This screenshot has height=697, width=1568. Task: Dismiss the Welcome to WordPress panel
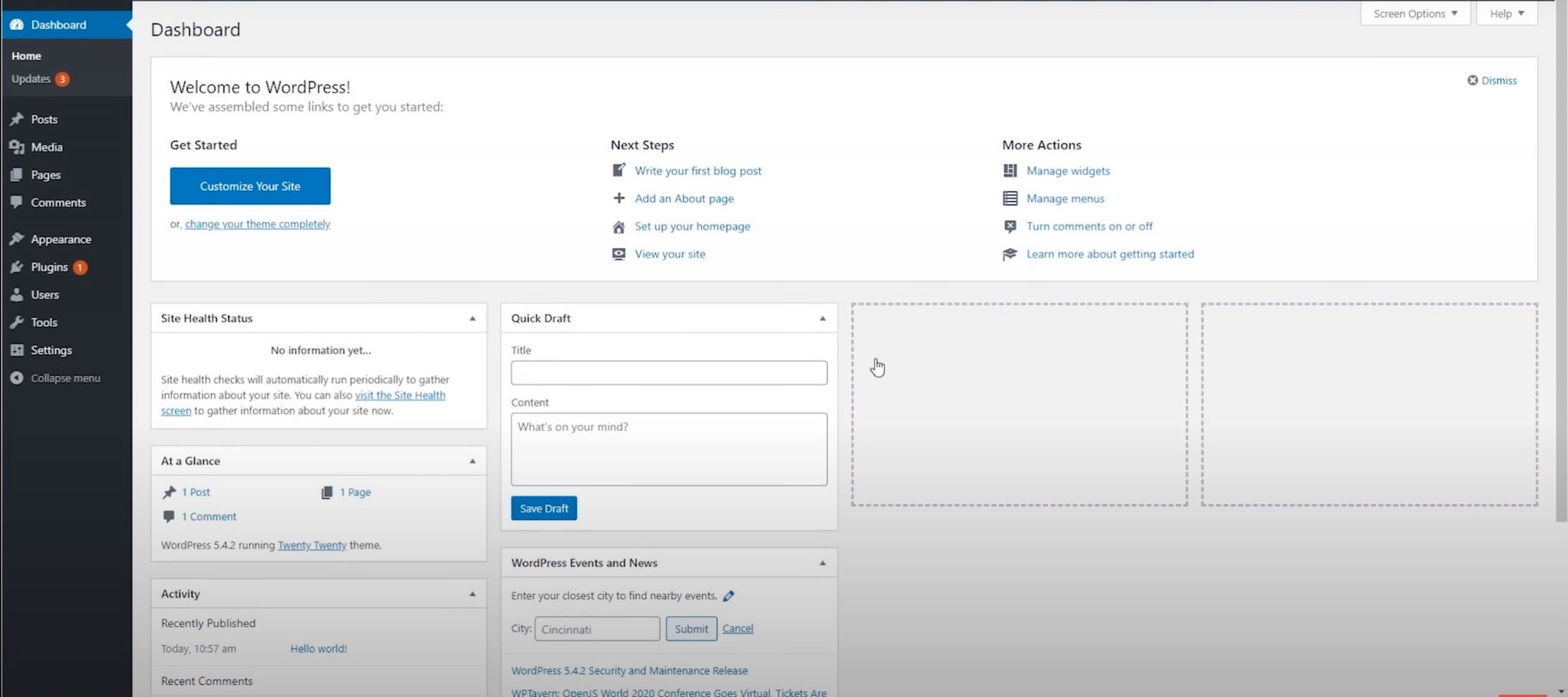[1491, 80]
